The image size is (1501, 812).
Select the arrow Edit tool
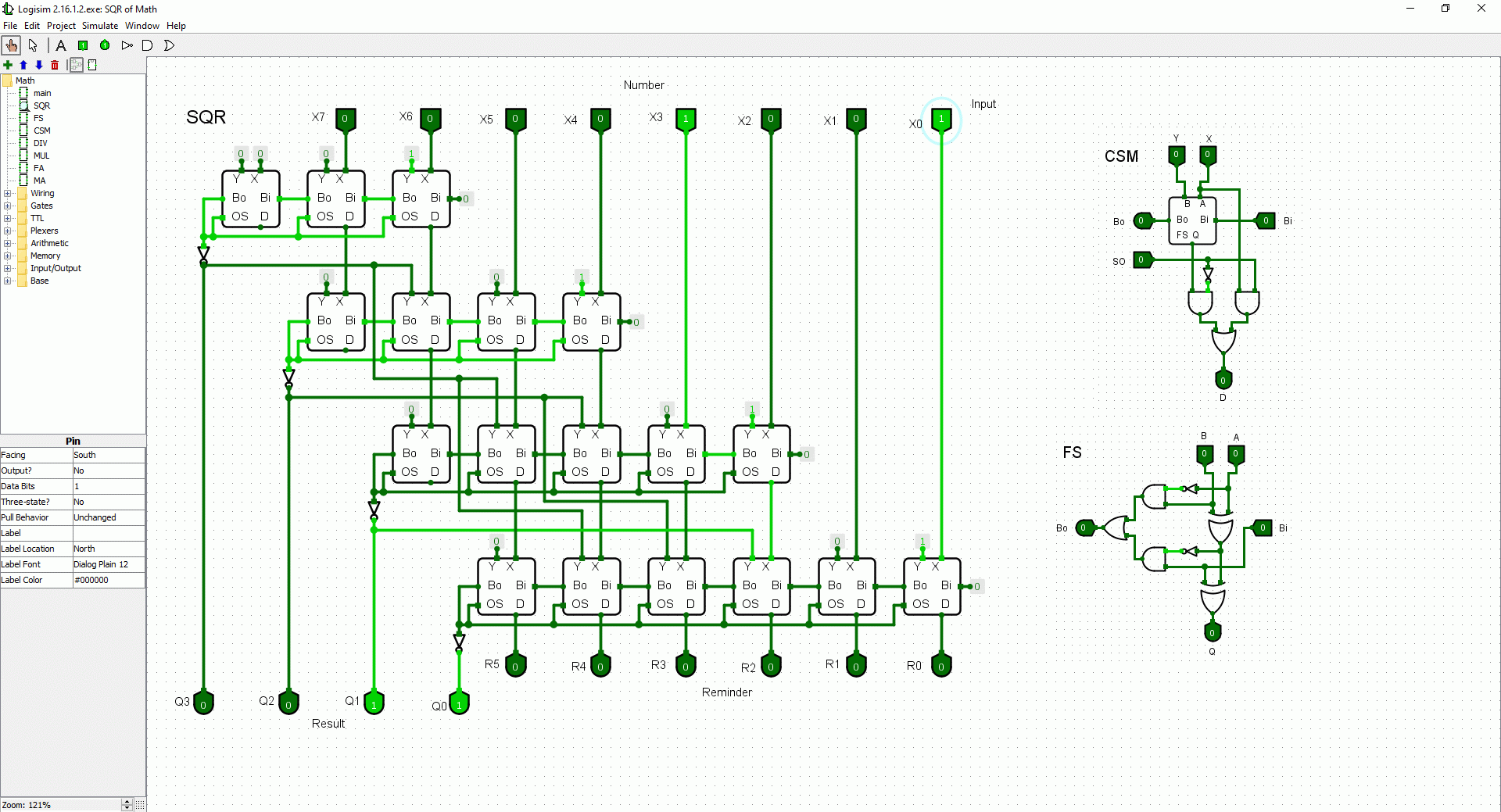coord(33,45)
